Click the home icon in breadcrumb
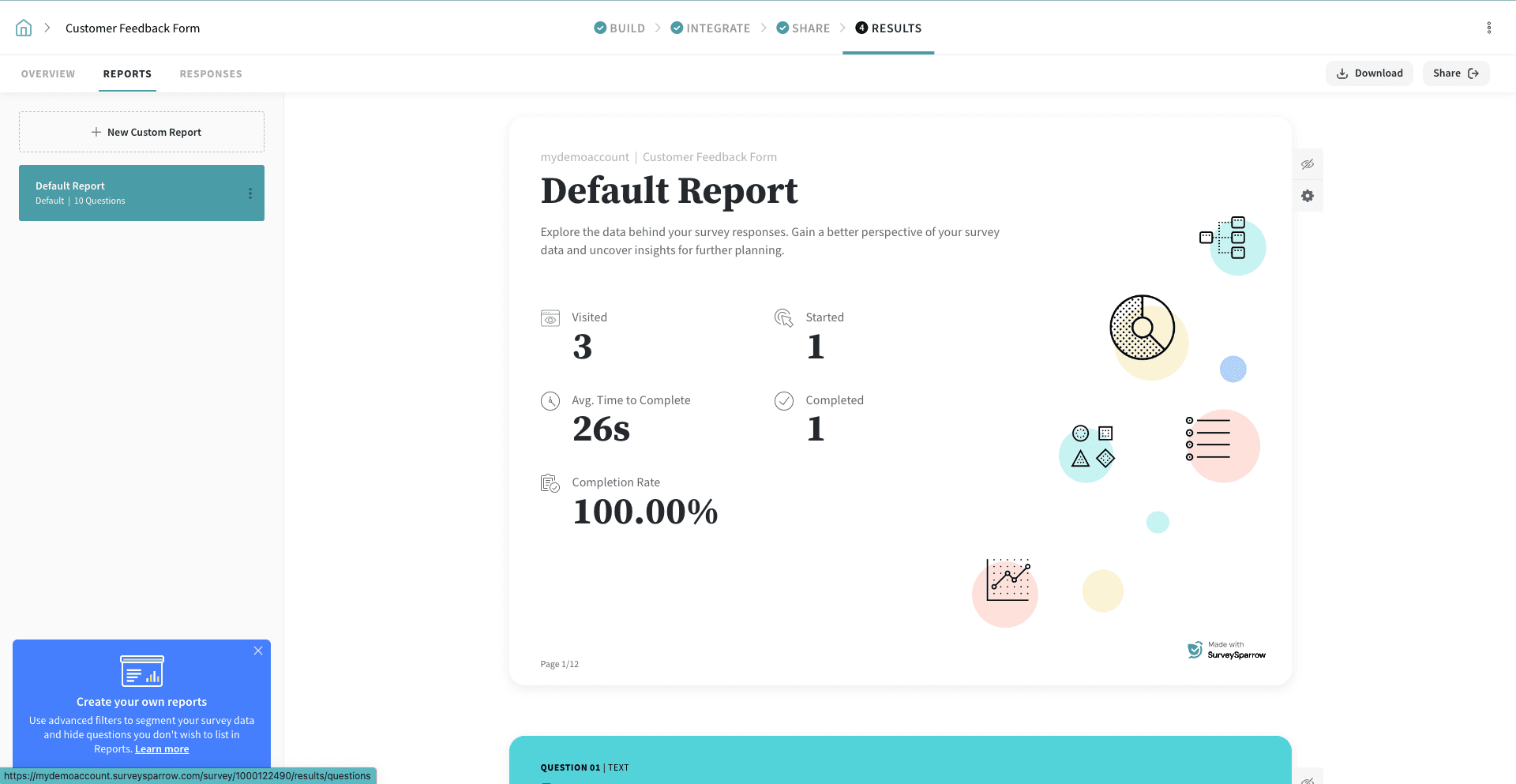The height and width of the screenshot is (784, 1516). tap(24, 28)
